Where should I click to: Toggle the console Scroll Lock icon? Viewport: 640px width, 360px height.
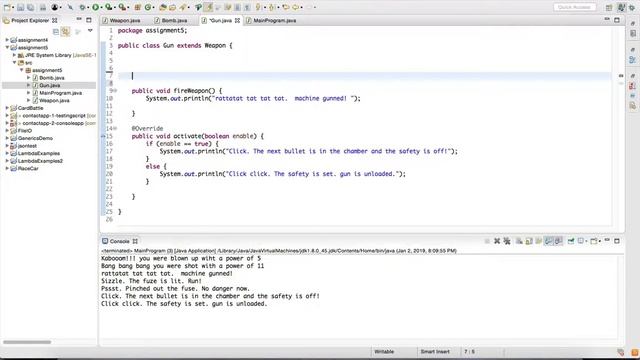pos(529,241)
